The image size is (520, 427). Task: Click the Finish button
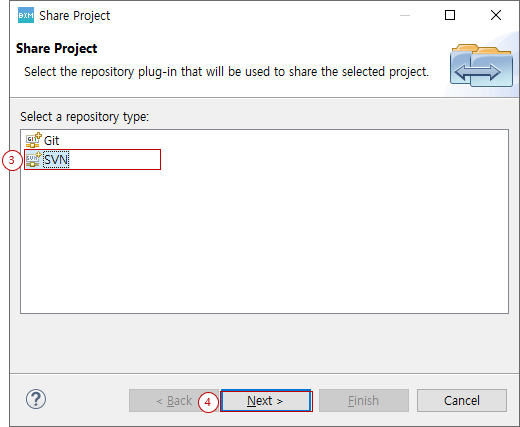[x=364, y=400]
